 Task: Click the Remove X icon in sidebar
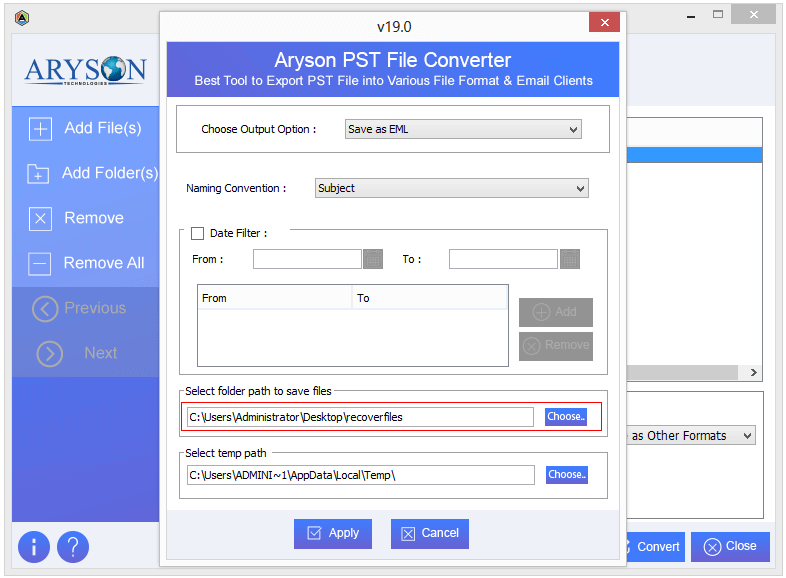[40, 219]
